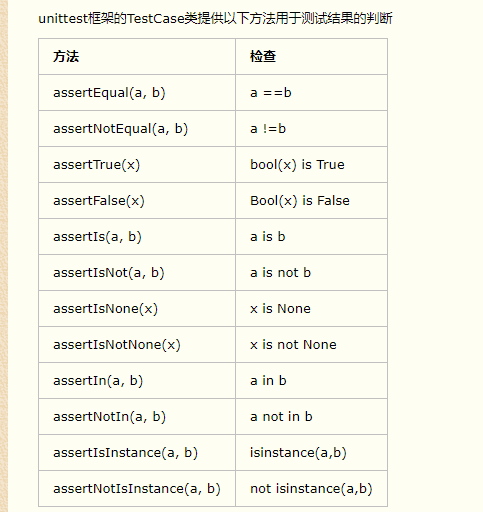Click the assertTrue(x) table entry
This screenshot has height=512, width=483.
coord(137,165)
